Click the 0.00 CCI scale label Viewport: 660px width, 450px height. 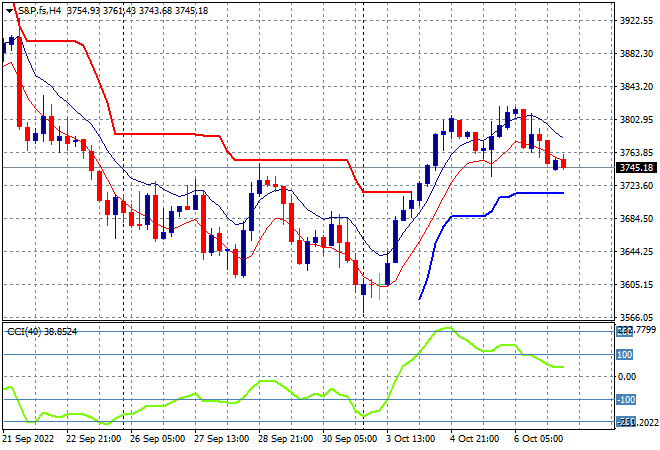627,377
